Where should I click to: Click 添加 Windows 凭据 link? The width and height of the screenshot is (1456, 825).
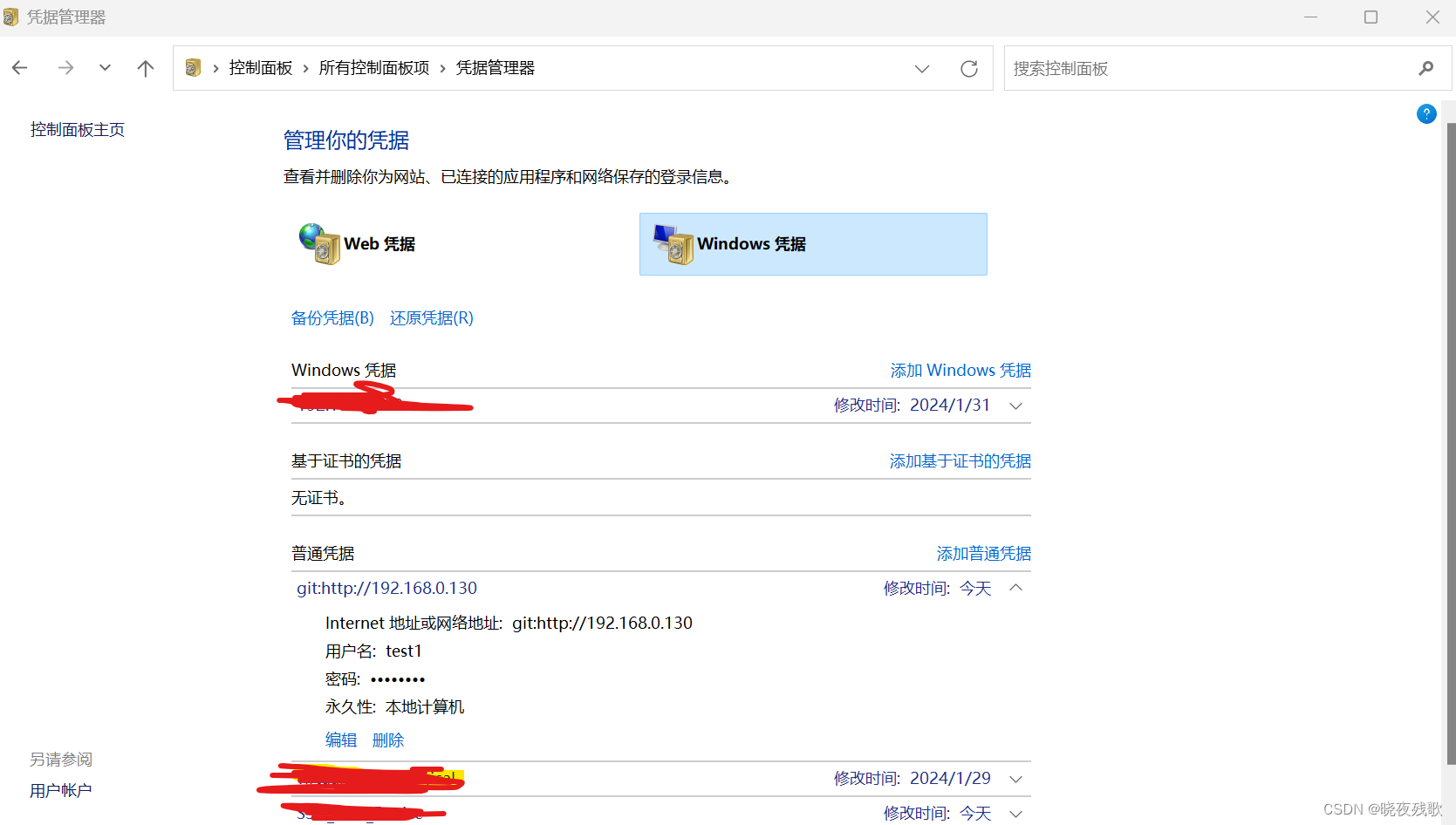point(960,371)
